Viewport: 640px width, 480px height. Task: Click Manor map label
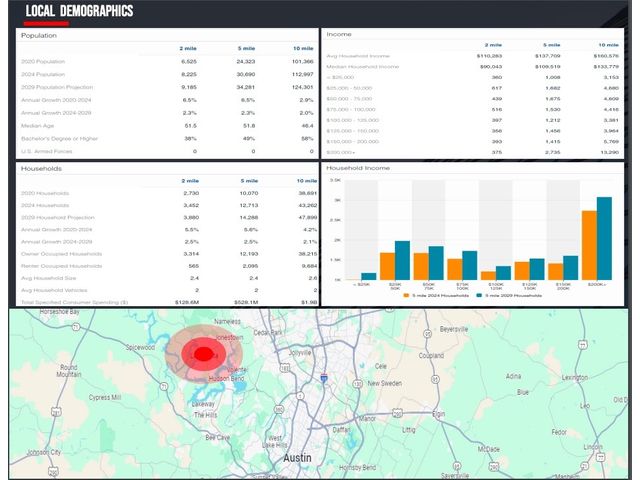[367, 419]
